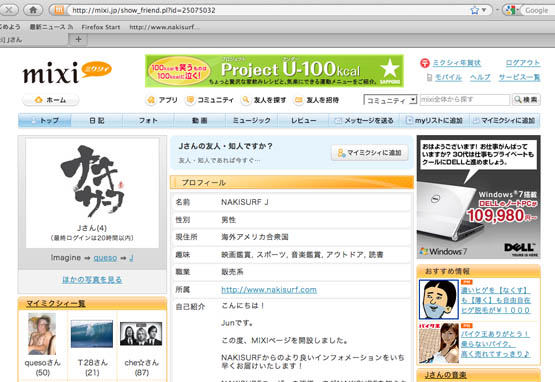Click the ログアウト link
This screenshot has height=382, width=555.
[523, 63]
